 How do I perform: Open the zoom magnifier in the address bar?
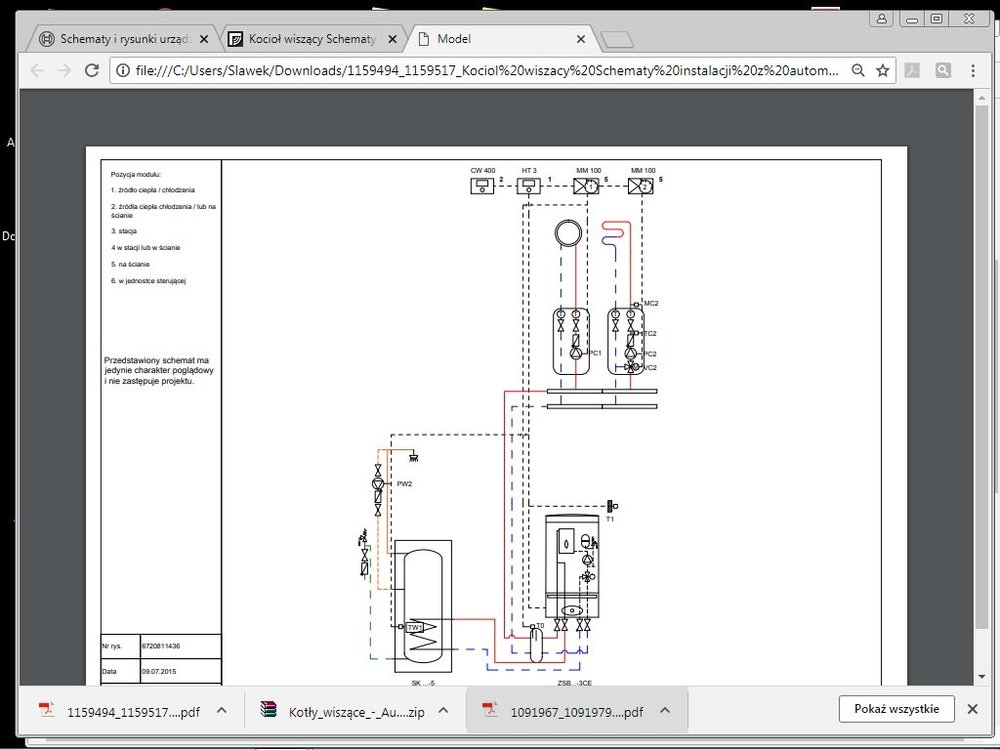858,71
